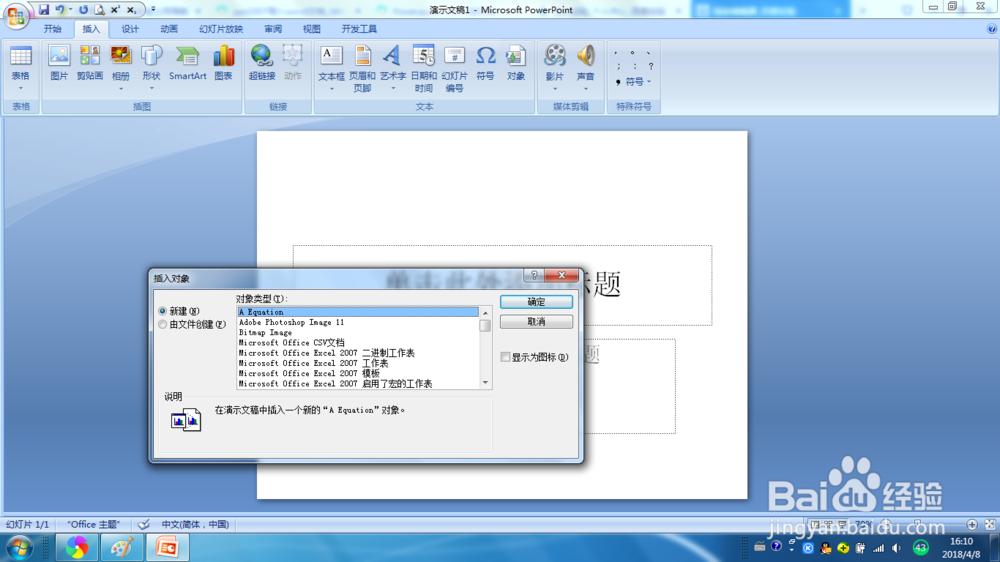Select 'Excel 2007 二进制工作表' list entry
The height and width of the screenshot is (562, 1000).
(x=358, y=353)
